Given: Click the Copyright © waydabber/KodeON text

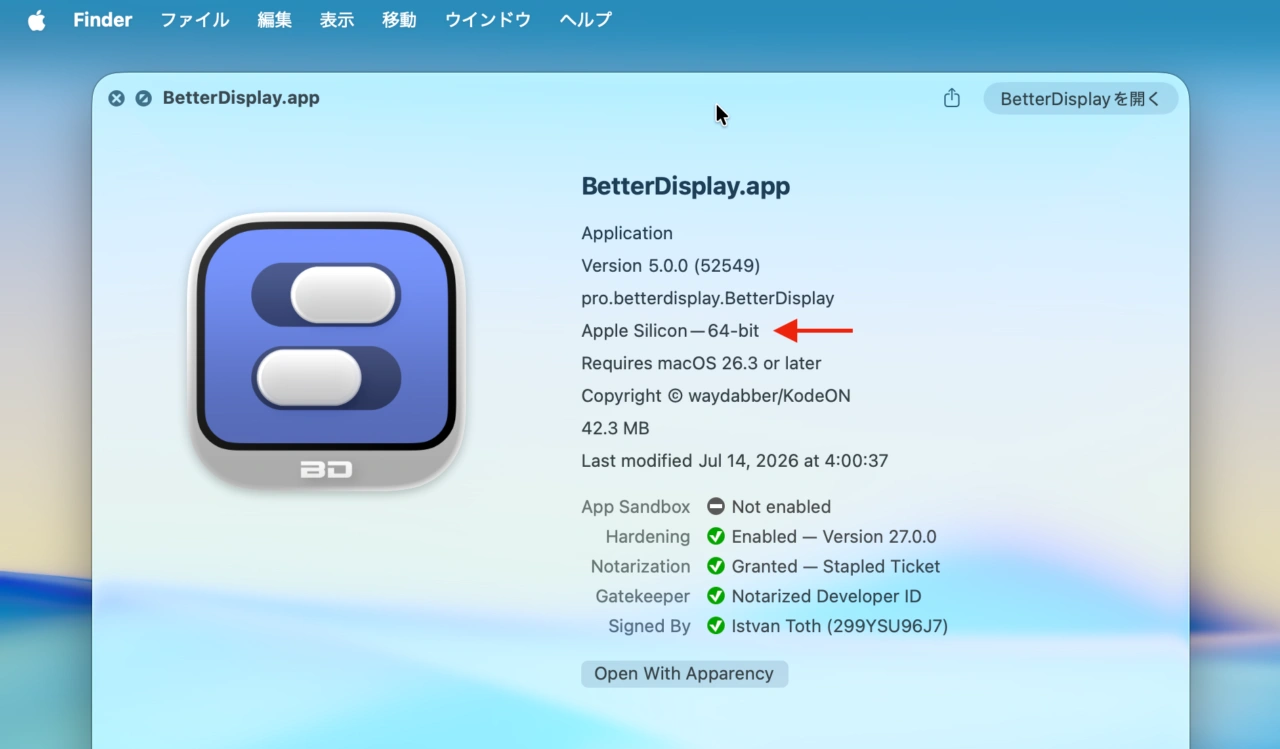Looking at the screenshot, I should coord(716,396).
